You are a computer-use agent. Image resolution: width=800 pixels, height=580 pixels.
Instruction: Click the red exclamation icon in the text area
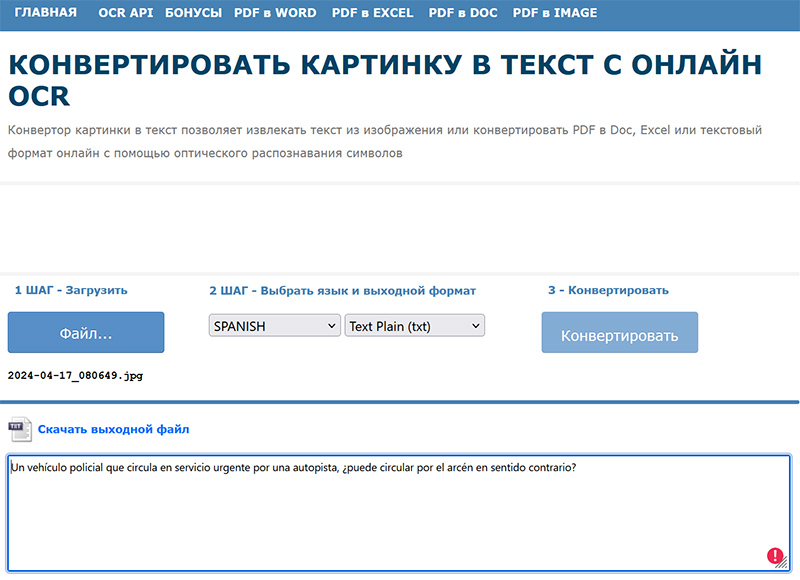point(774,556)
